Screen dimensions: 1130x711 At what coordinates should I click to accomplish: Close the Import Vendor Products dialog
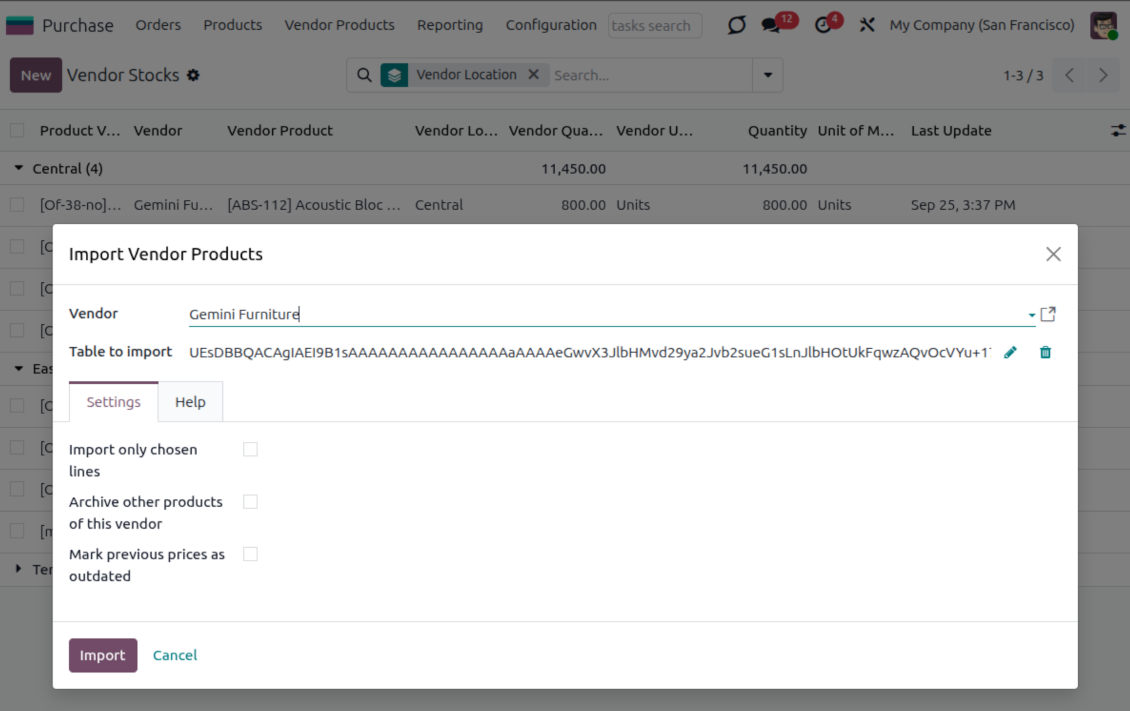coord(1053,254)
